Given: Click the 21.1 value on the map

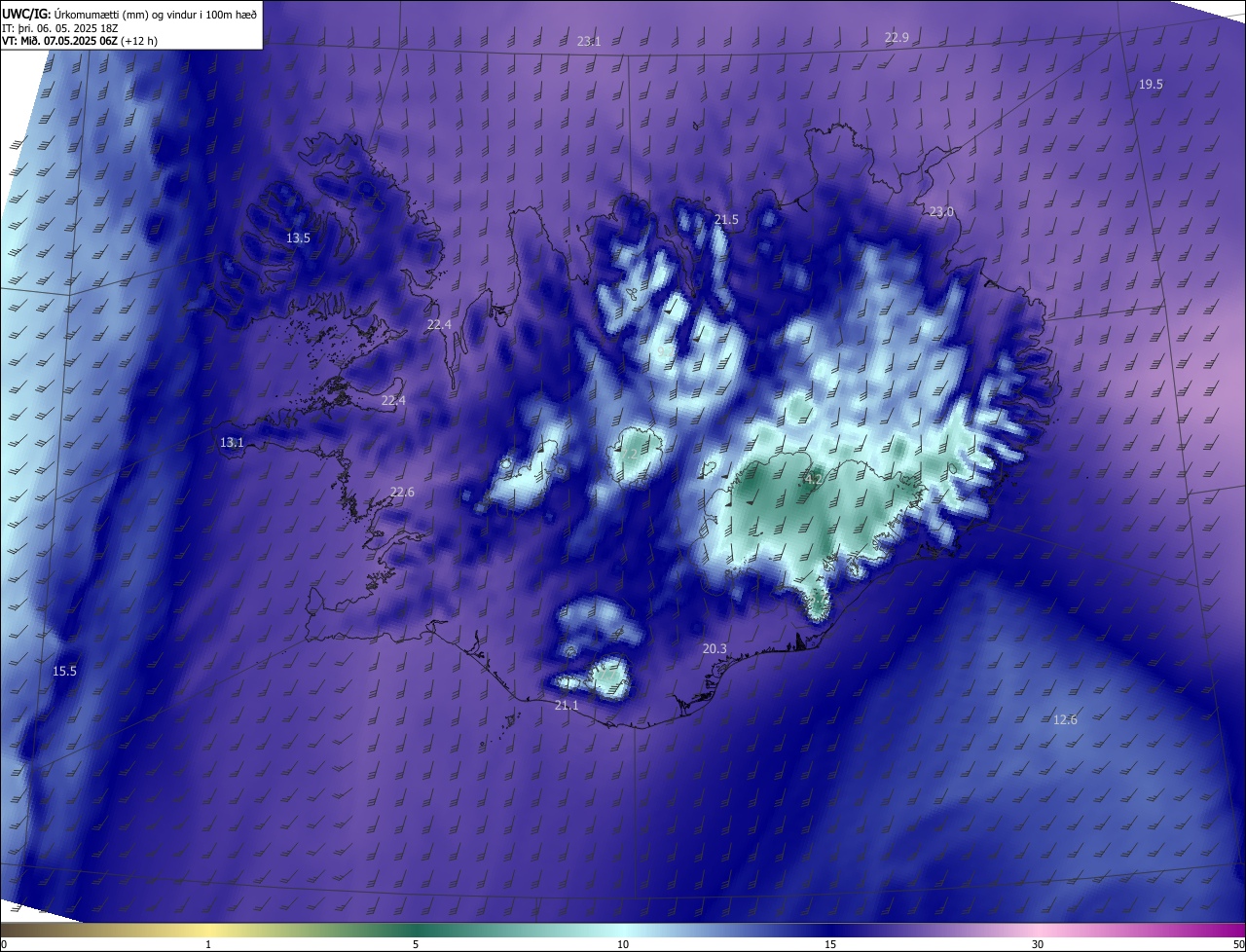Looking at the screenshot, I should (567, 705).
